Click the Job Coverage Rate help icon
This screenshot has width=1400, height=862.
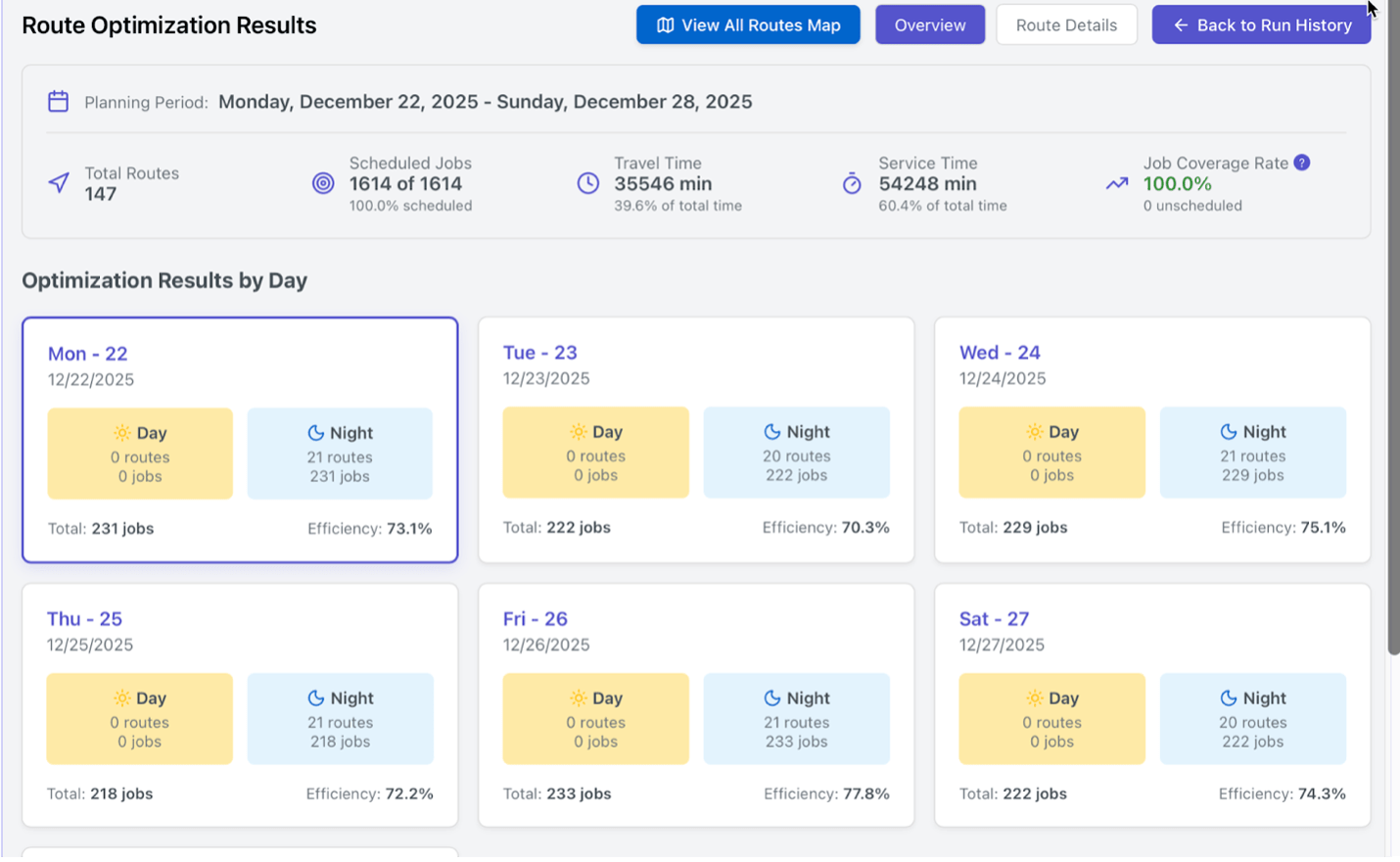(x=1301, y=163)
